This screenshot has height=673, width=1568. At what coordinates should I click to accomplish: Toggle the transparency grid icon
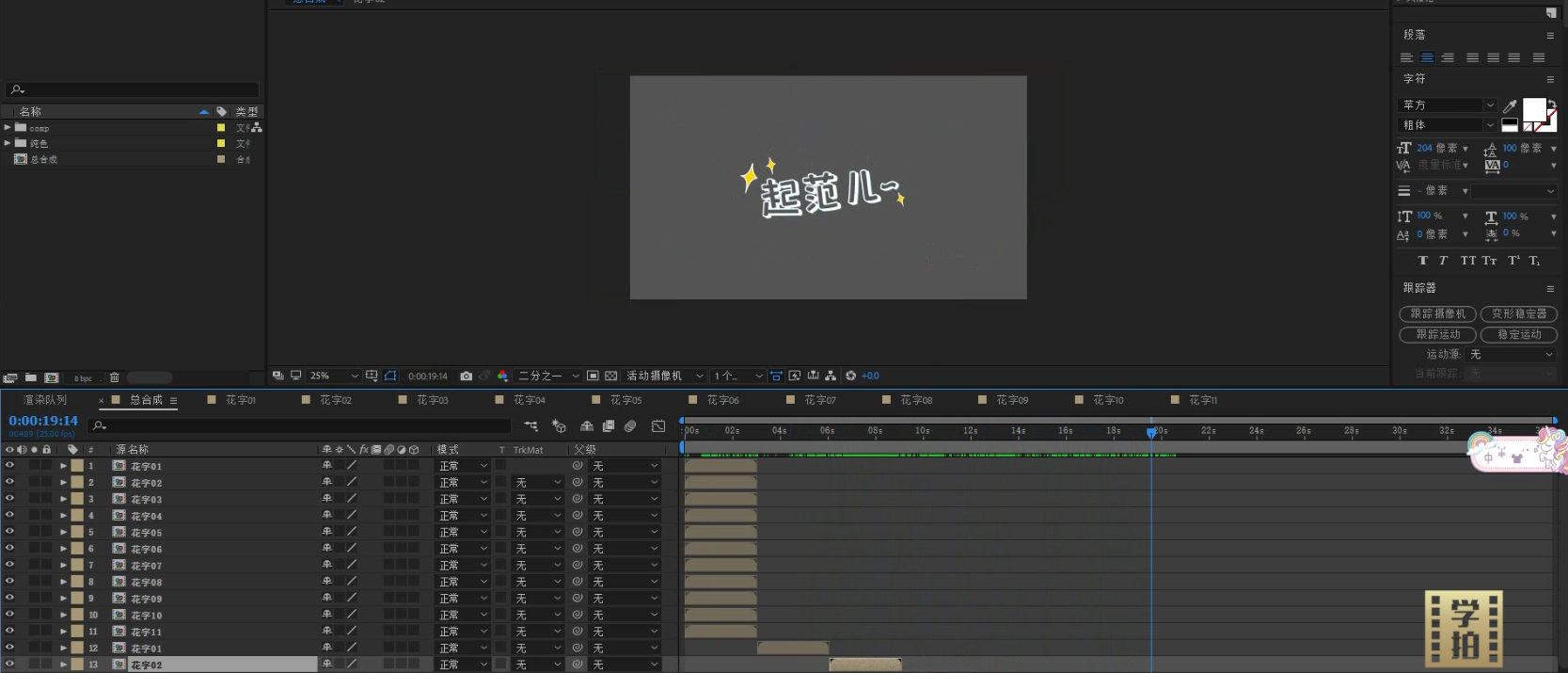[610, 376]
